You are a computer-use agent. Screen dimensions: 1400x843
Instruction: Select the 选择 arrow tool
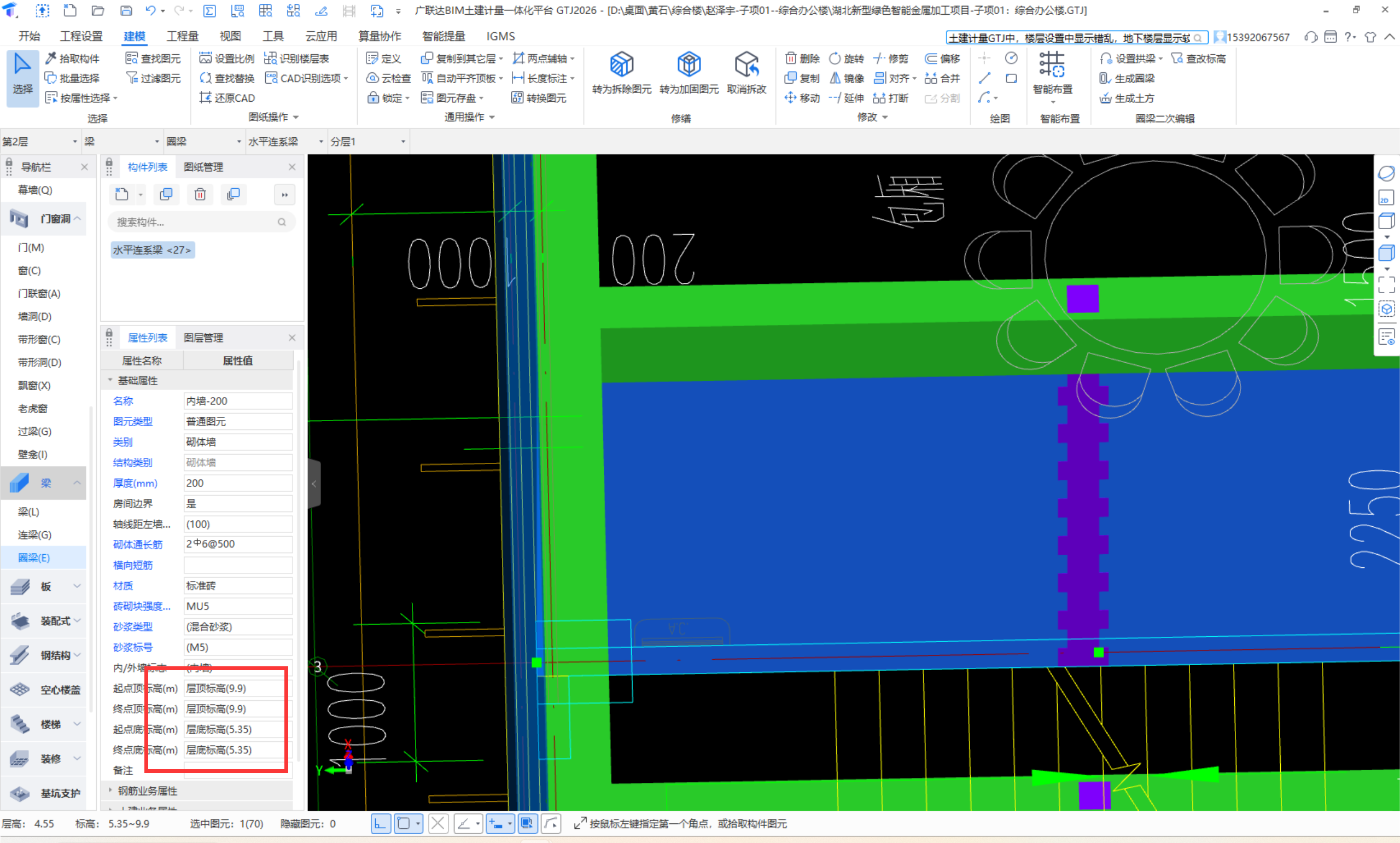[23, 77]
